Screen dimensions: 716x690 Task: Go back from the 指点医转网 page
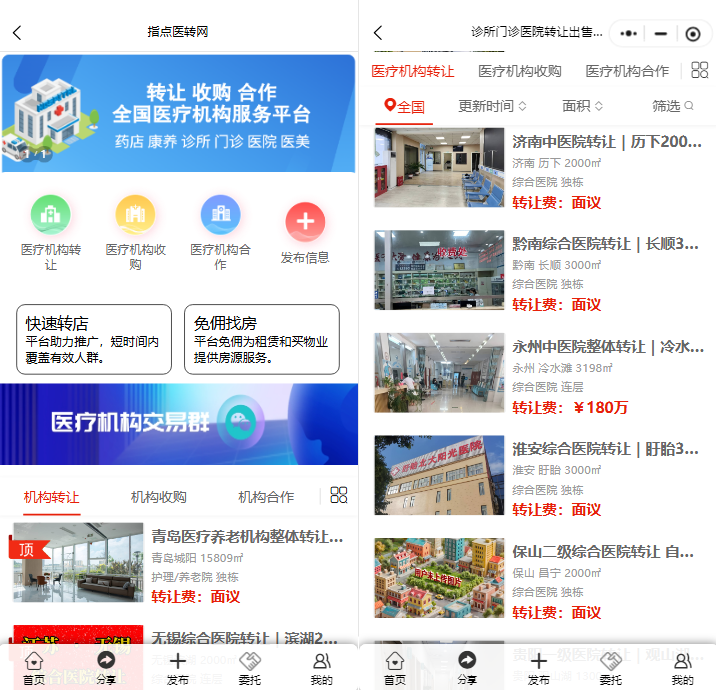coord(17,33)
